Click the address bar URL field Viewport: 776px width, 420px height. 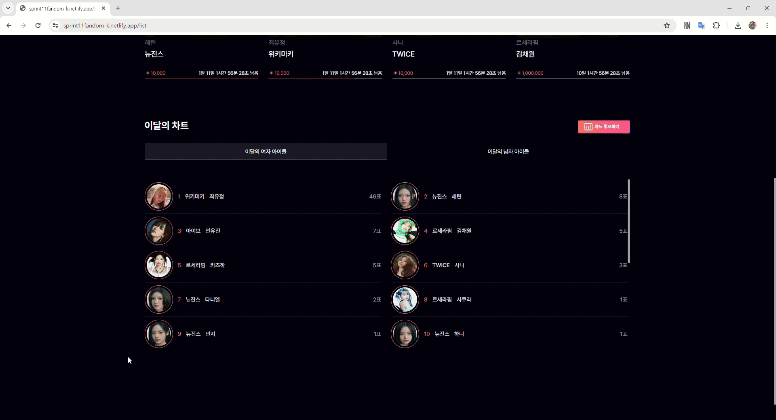361,25
